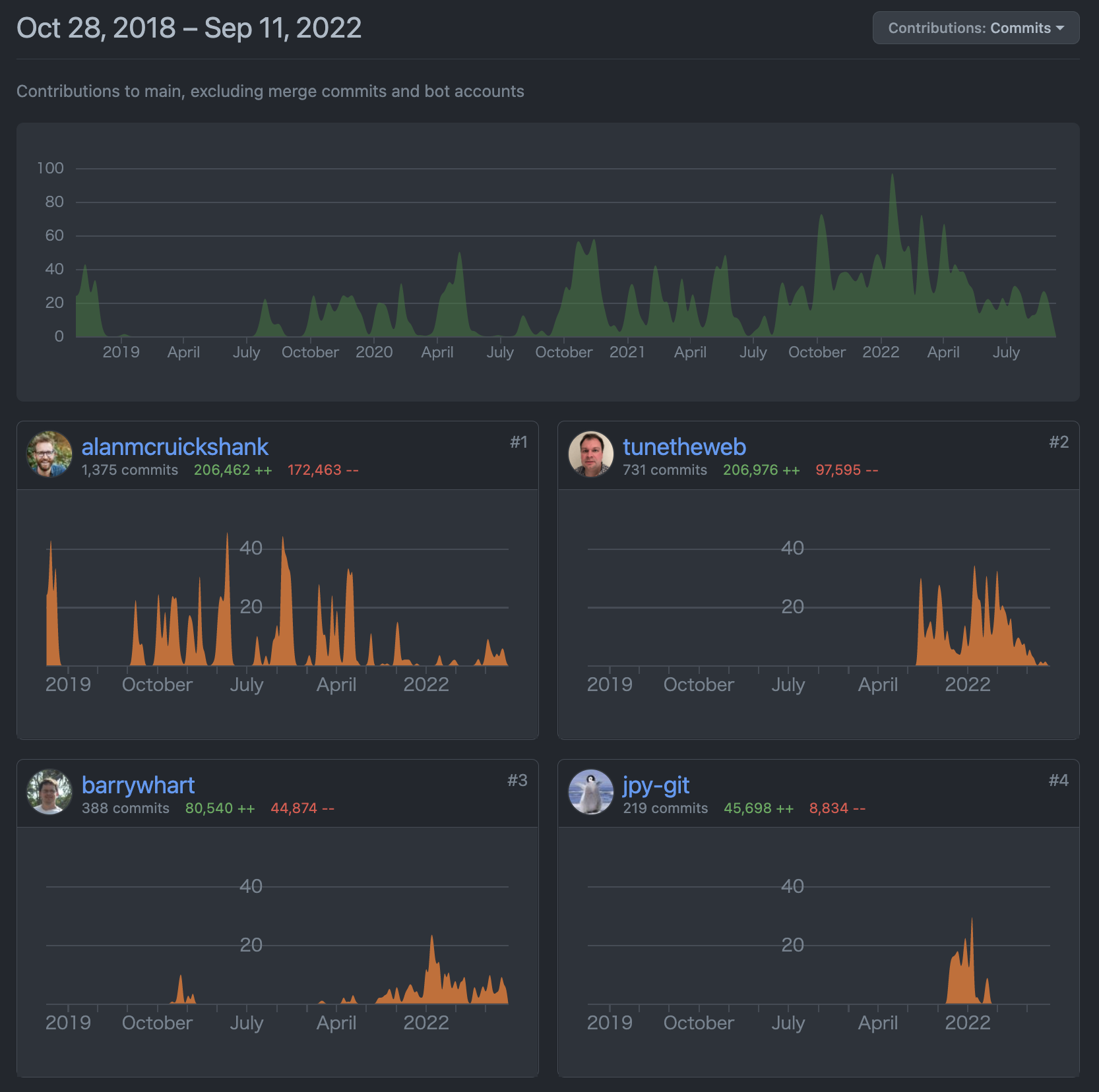Image resolution: width=1099 pixels, height=1092 pixels.
Task: Select barrywhart's avatar image
Action: pos(48,793)
